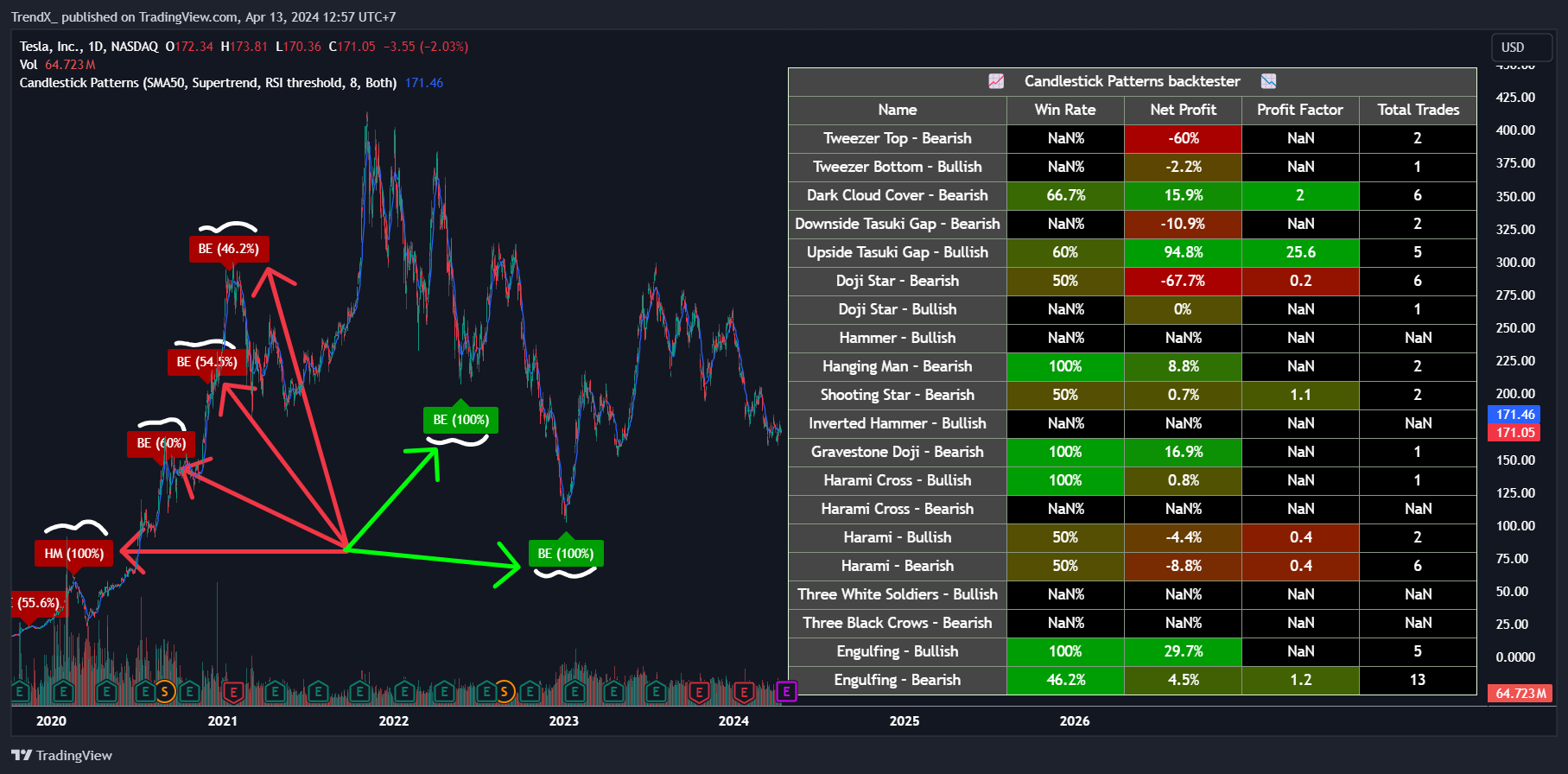Select the Tweezer Top - Bearish row name

[898, 138]
